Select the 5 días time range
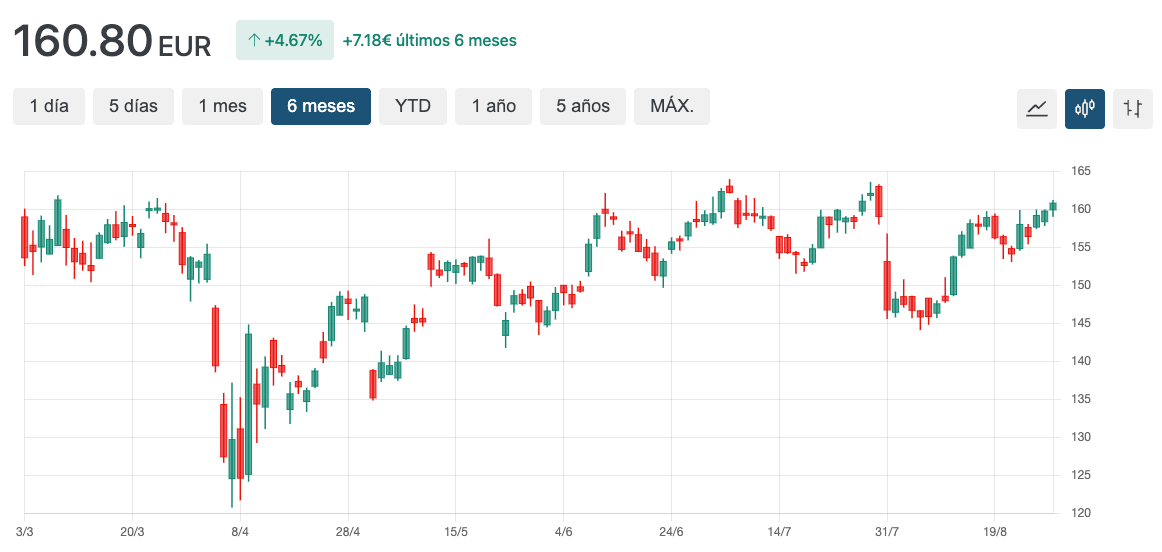The image size is (1162, 552). [133, 106]
